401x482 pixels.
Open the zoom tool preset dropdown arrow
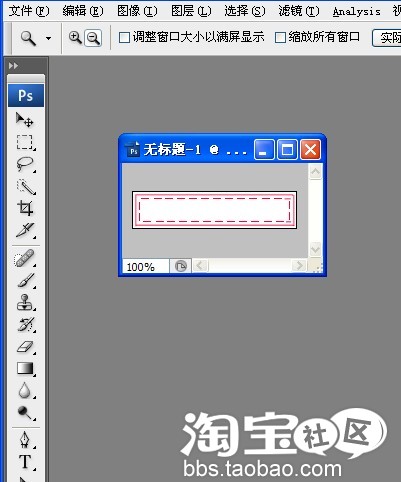pos(48,38)
